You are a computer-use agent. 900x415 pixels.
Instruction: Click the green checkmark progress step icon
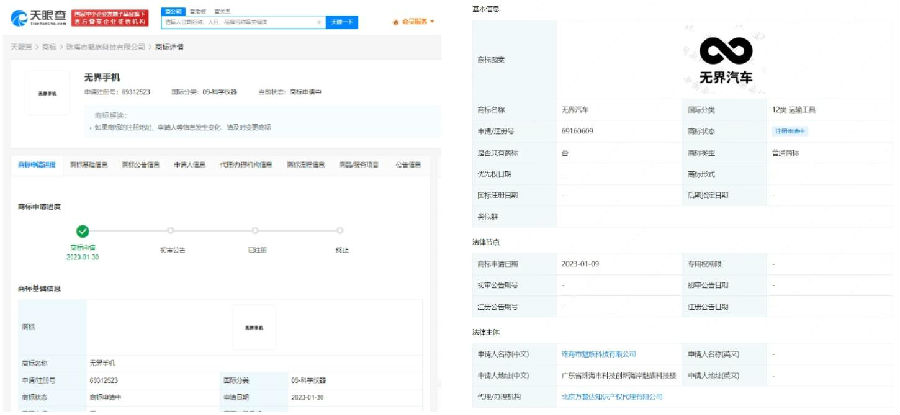point(83,231)
